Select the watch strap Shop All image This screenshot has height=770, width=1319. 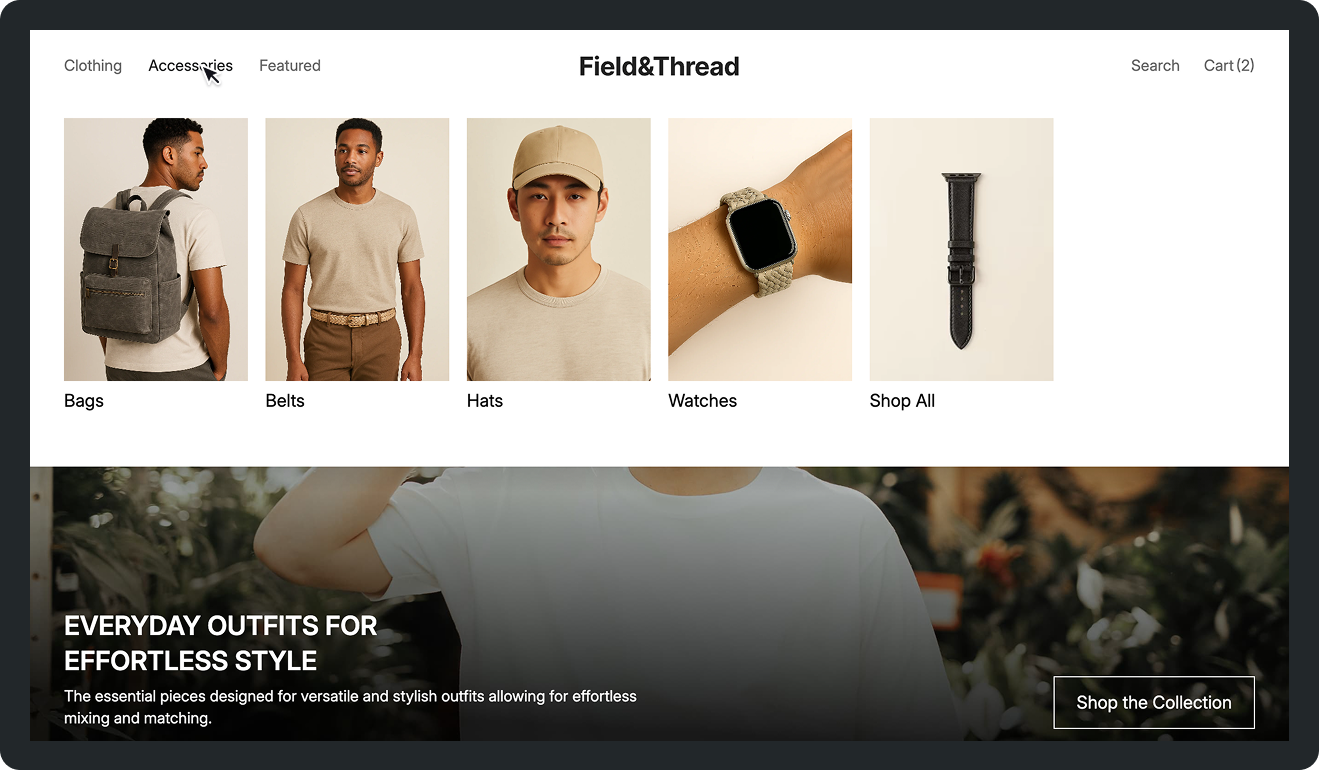click(961, 249)
